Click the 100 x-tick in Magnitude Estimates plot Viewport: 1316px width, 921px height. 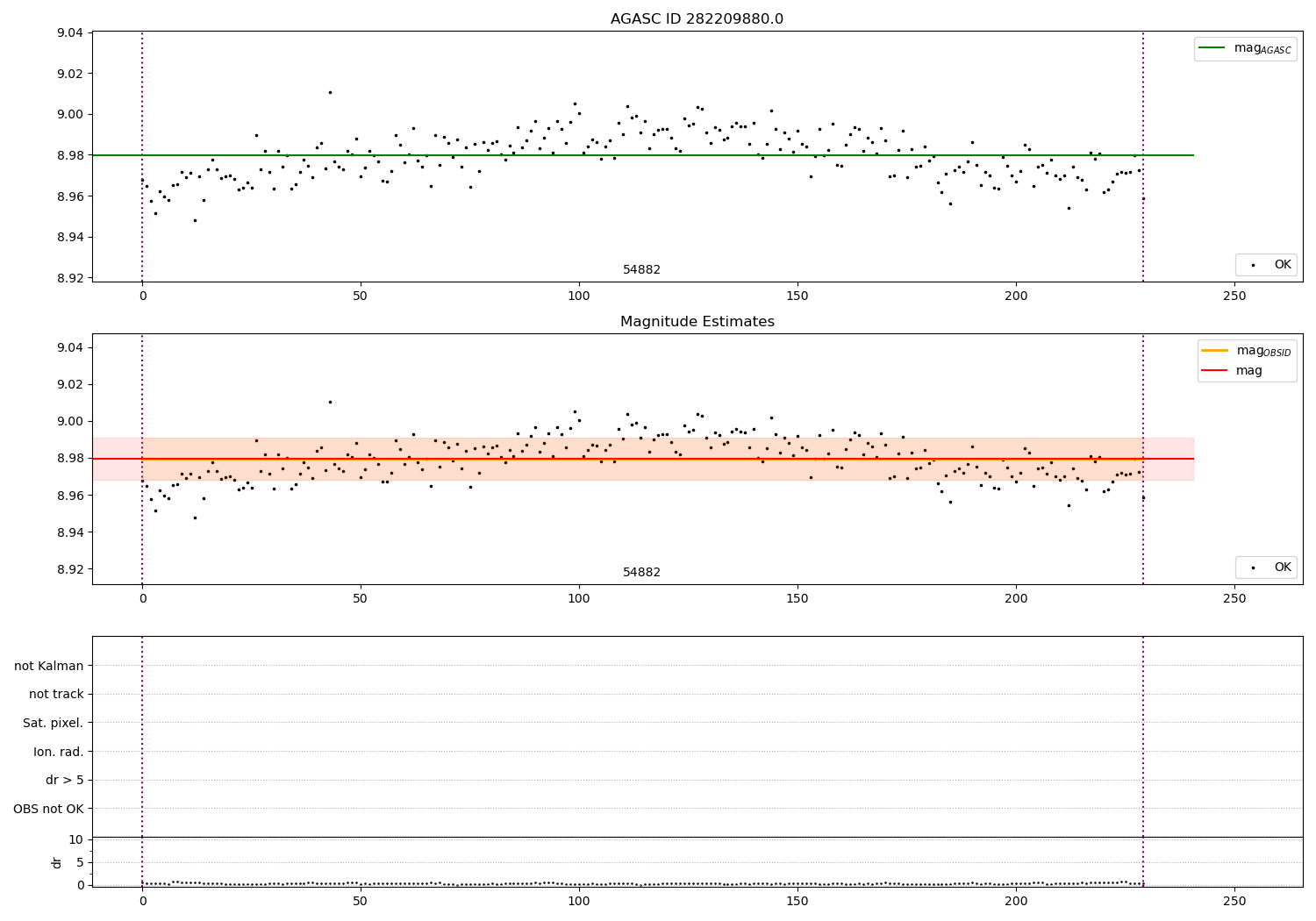[579, 599]
